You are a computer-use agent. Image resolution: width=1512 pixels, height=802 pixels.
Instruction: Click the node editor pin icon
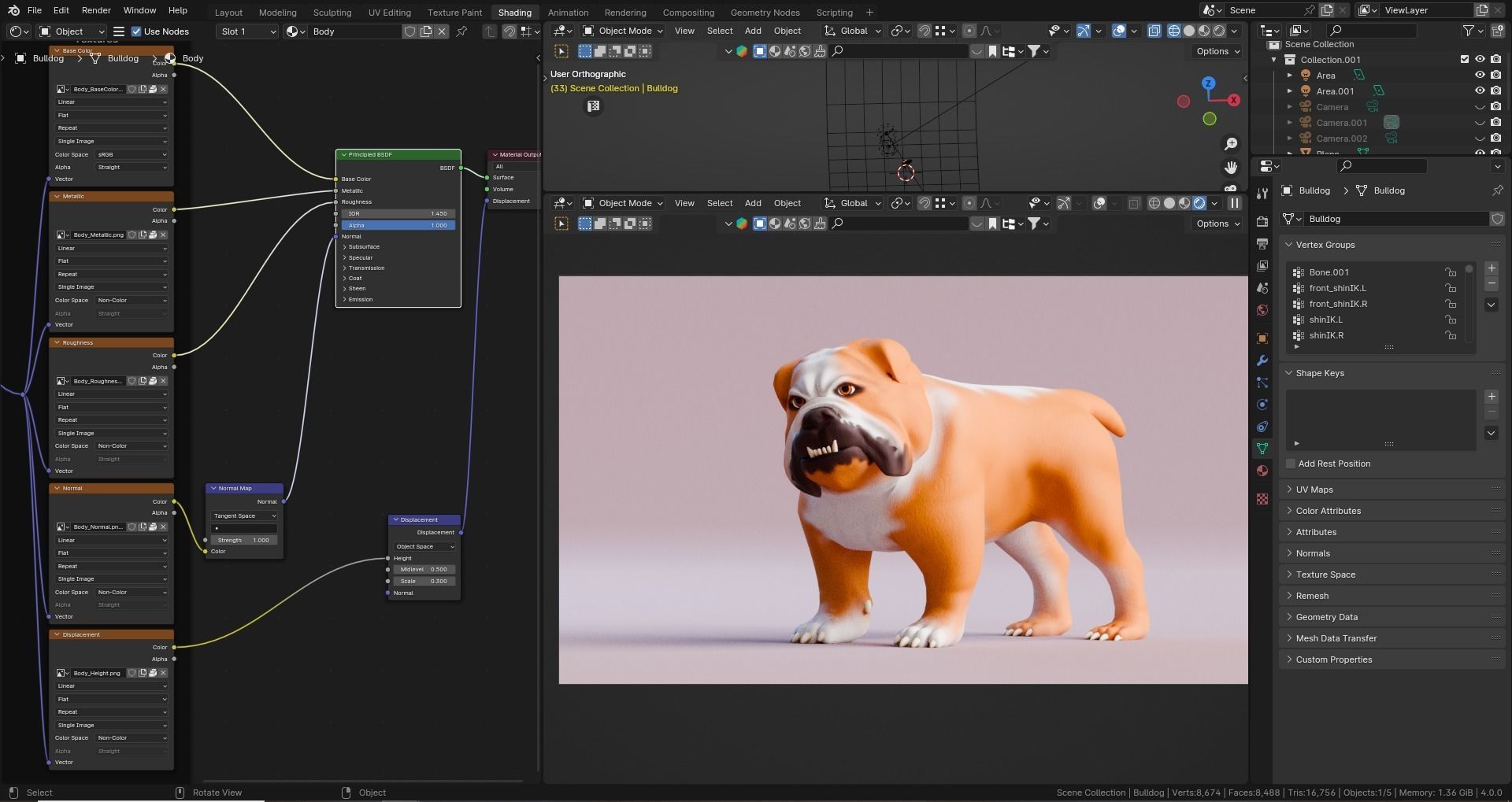click(462, 31)
